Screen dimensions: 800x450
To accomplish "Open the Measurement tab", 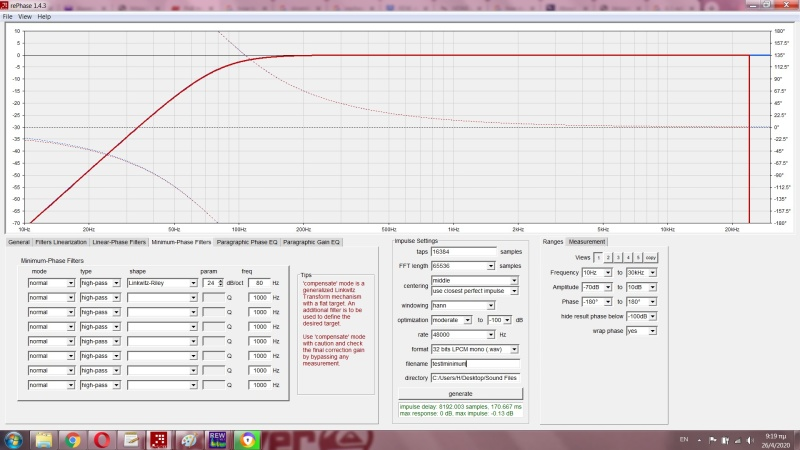I will (587, 242).
